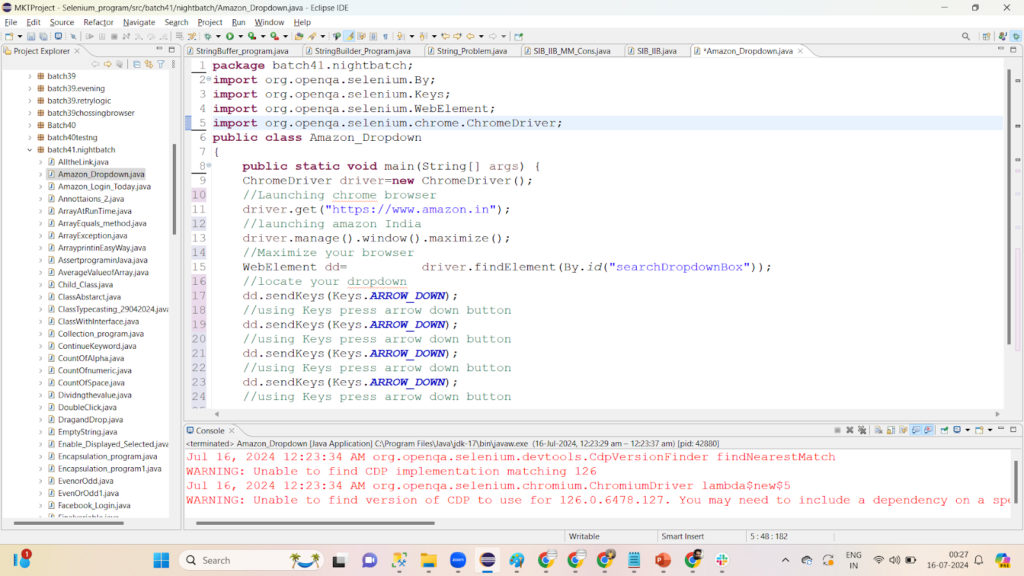Image resolution: width=1024 pixels, height=576 pixels.
Task: Close the Console view tab
Action: coord(231,430)
